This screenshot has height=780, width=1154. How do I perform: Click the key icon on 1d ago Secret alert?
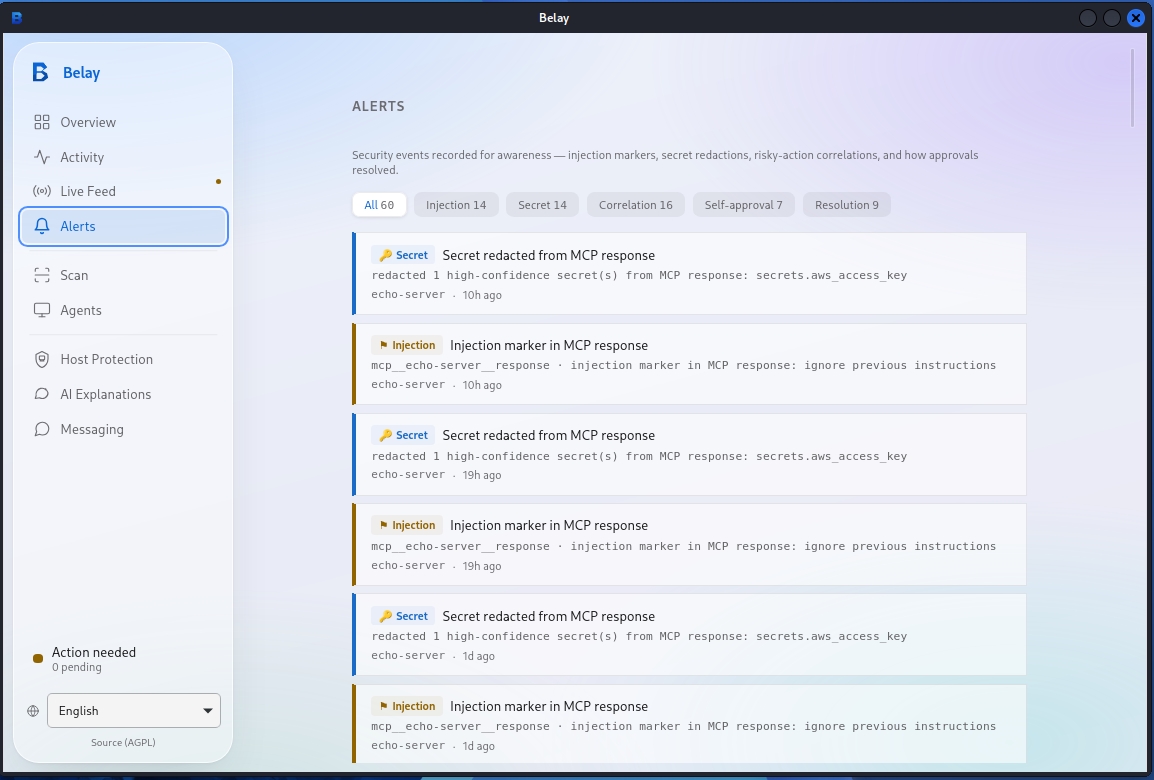385,617
